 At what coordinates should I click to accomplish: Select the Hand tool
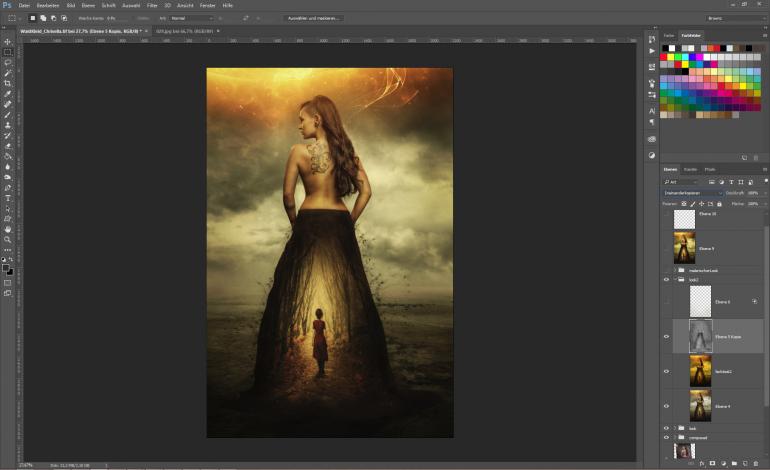(8, 229)
